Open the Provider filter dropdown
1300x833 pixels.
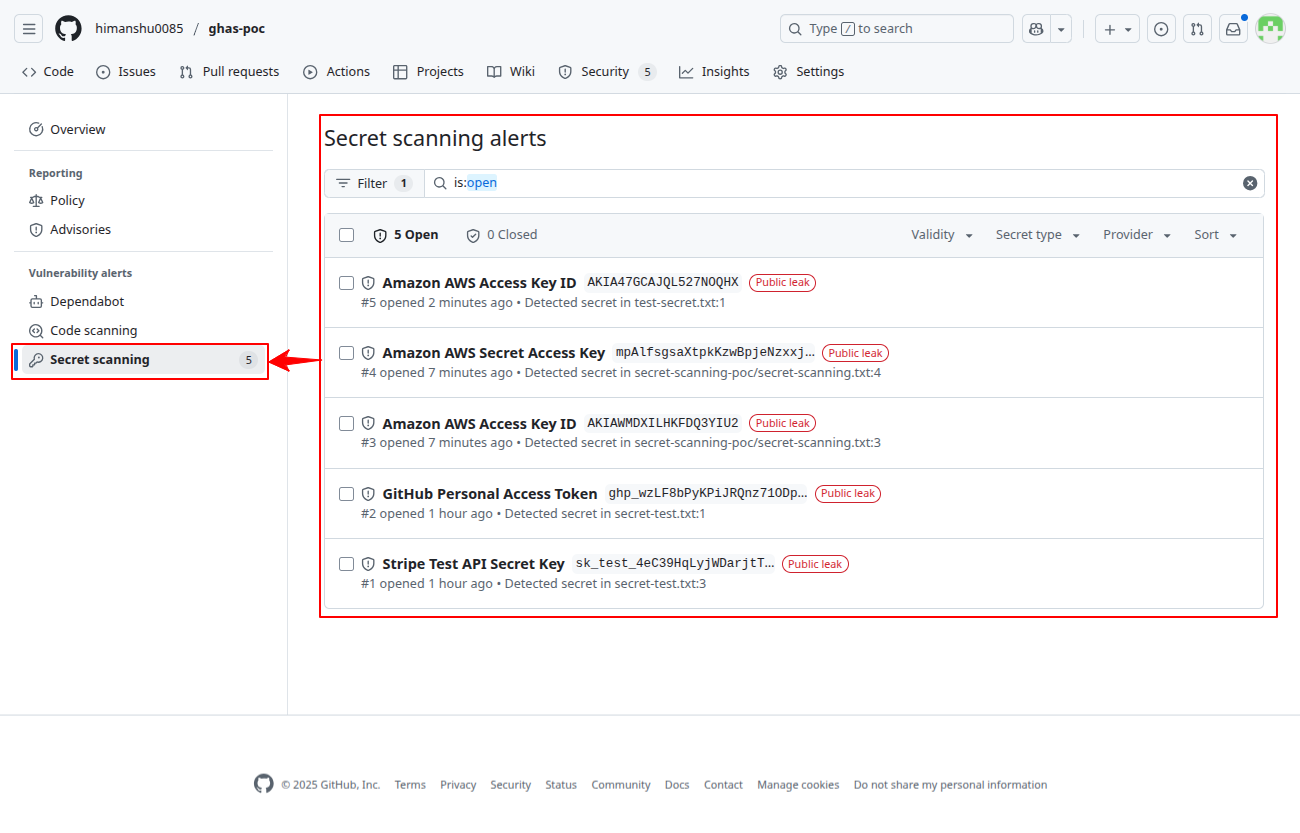pyautogui.click(x=1135, y=234)
